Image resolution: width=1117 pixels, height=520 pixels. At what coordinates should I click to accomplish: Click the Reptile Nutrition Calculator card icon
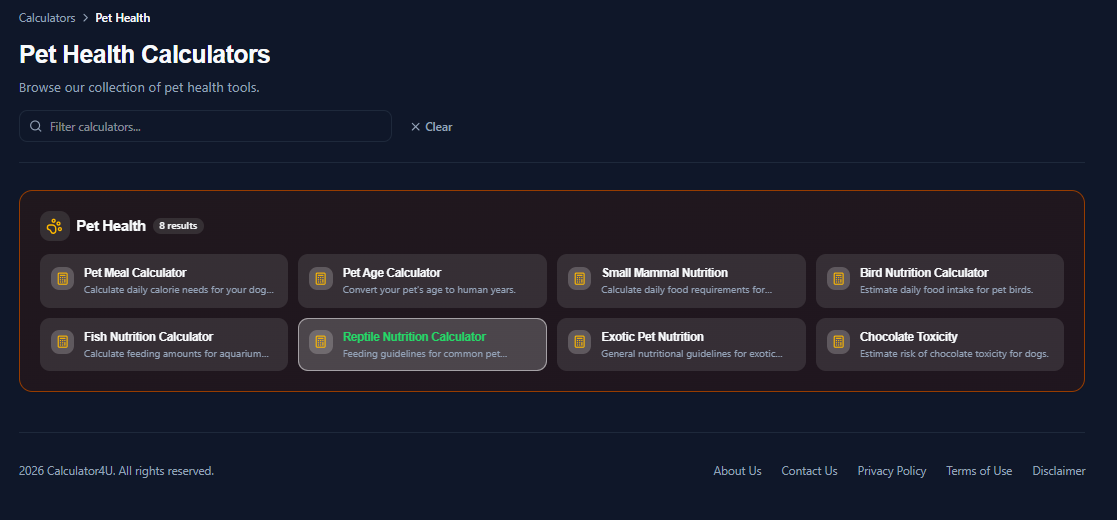[x=321, y=342]
